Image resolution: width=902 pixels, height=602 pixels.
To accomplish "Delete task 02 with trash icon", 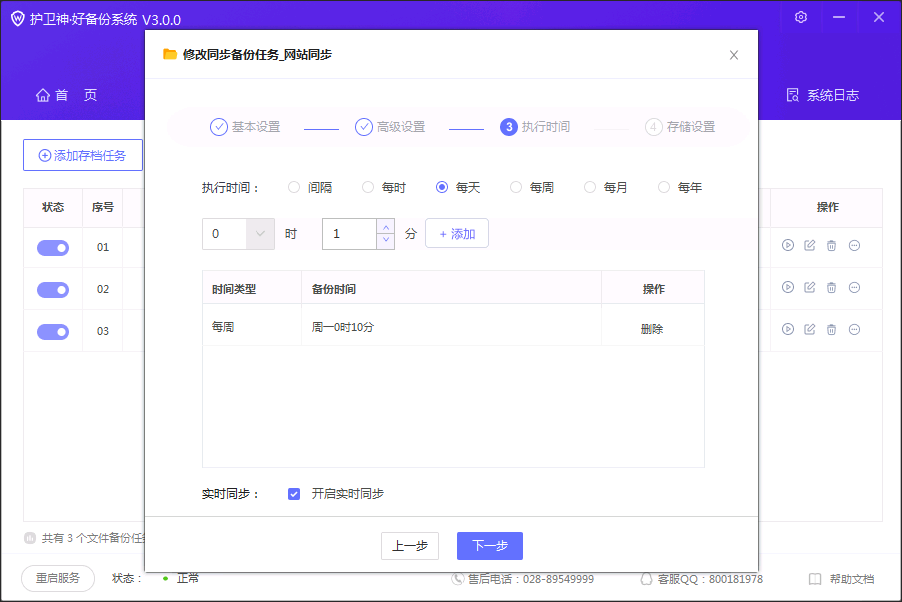I will click(x=831, y=287).
